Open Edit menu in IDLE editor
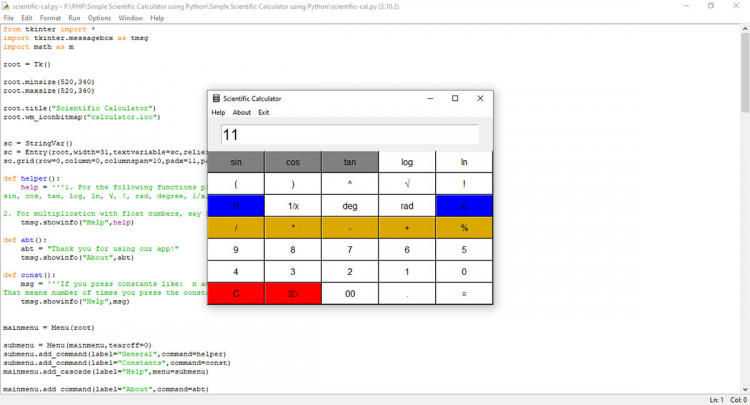 click(27, 18)
